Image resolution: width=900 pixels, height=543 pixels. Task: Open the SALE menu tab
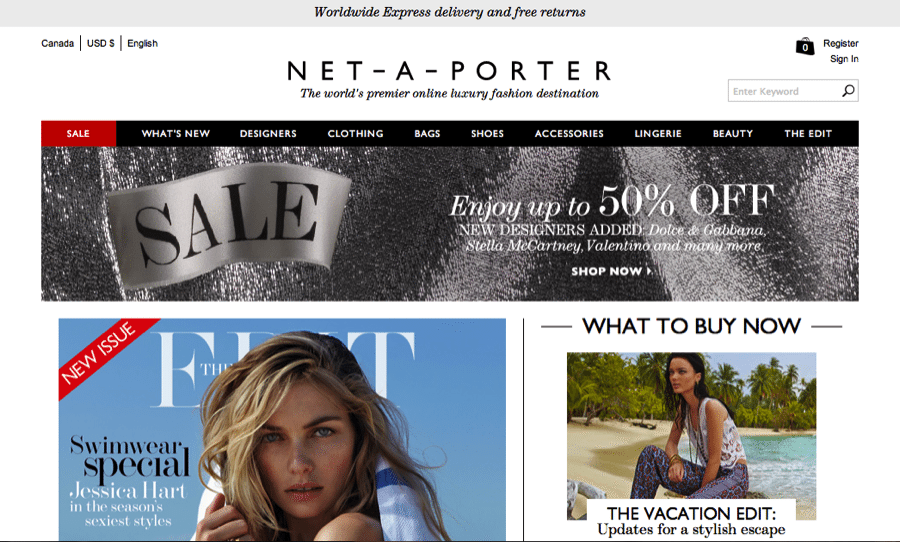(78, 134)
